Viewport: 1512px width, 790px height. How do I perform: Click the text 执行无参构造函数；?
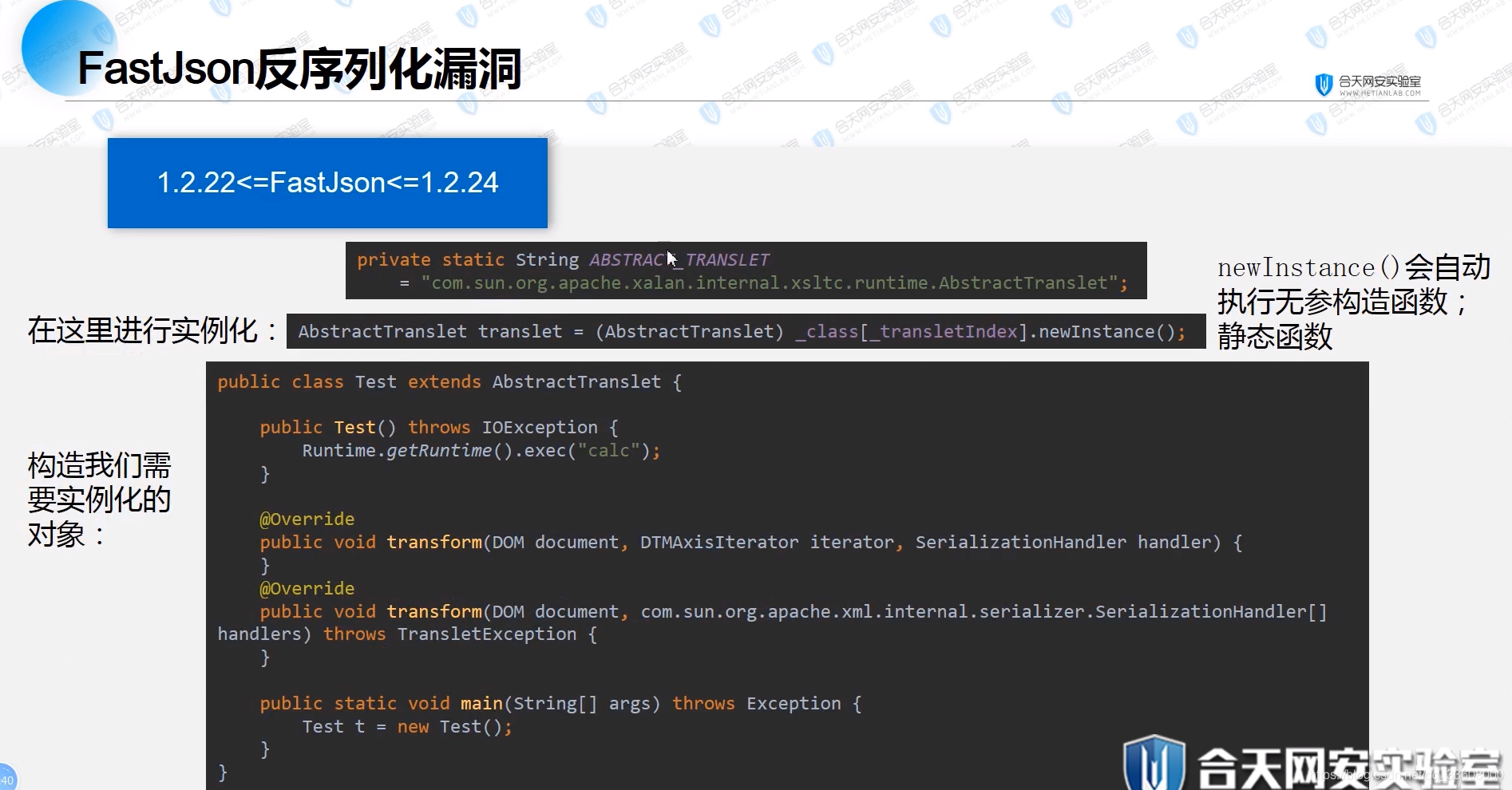point(1342,302)
